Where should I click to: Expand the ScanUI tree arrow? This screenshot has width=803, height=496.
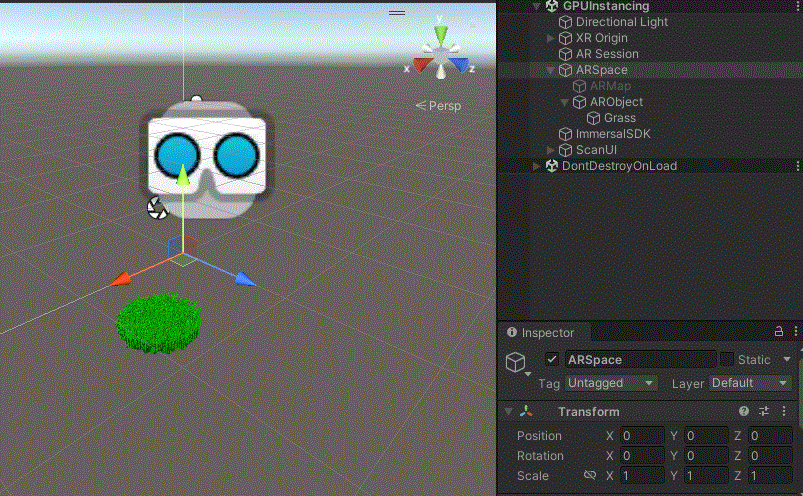pyautogui.click(x=551, y=150)
